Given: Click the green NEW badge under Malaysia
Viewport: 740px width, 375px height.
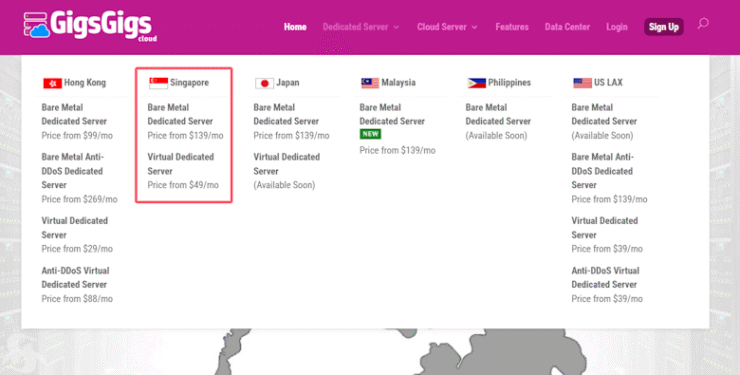Looking at the screenshot, I should pyautogui.click(x=370, y=134).
